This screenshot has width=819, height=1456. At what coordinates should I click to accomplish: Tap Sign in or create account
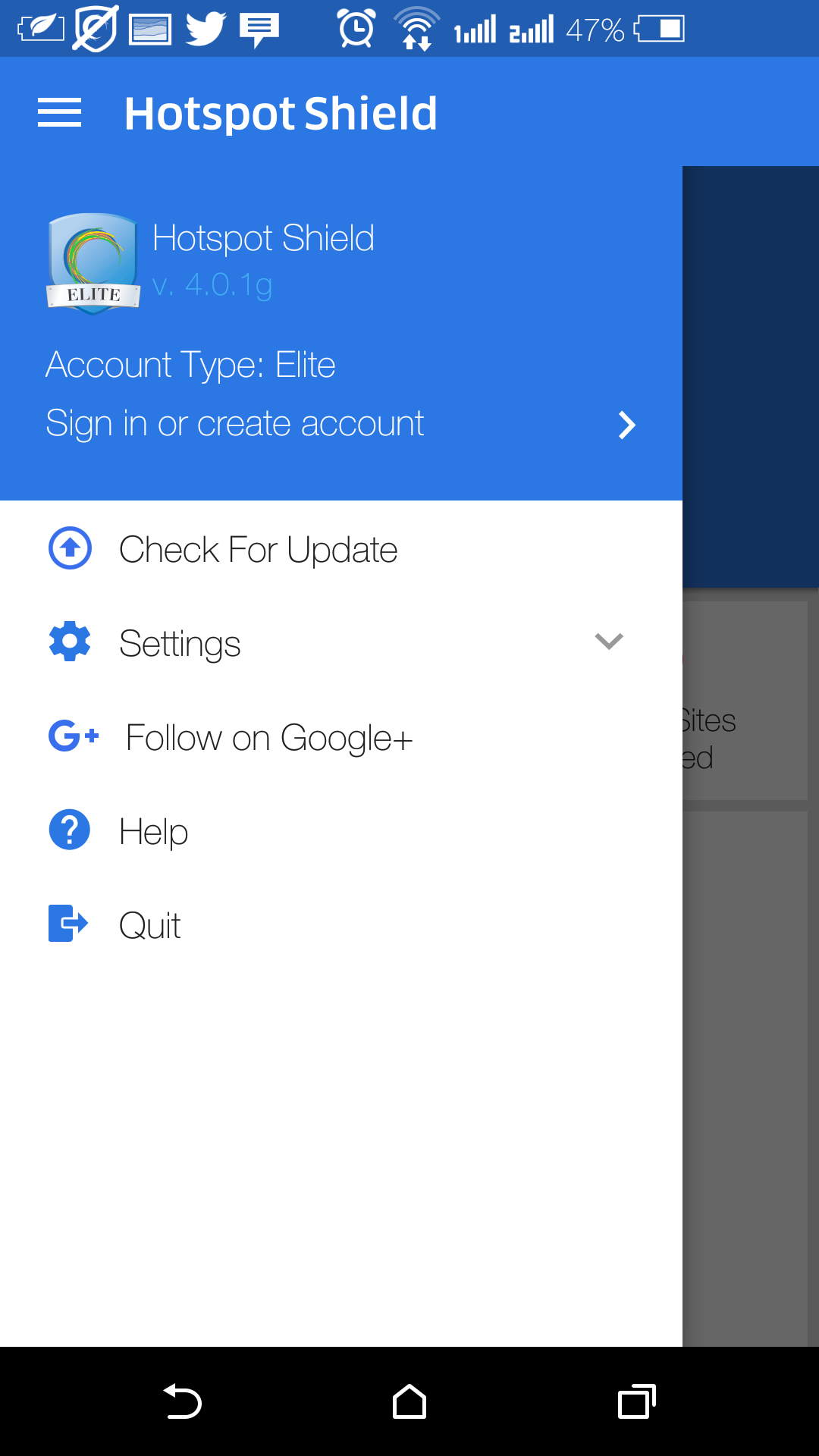234,423
